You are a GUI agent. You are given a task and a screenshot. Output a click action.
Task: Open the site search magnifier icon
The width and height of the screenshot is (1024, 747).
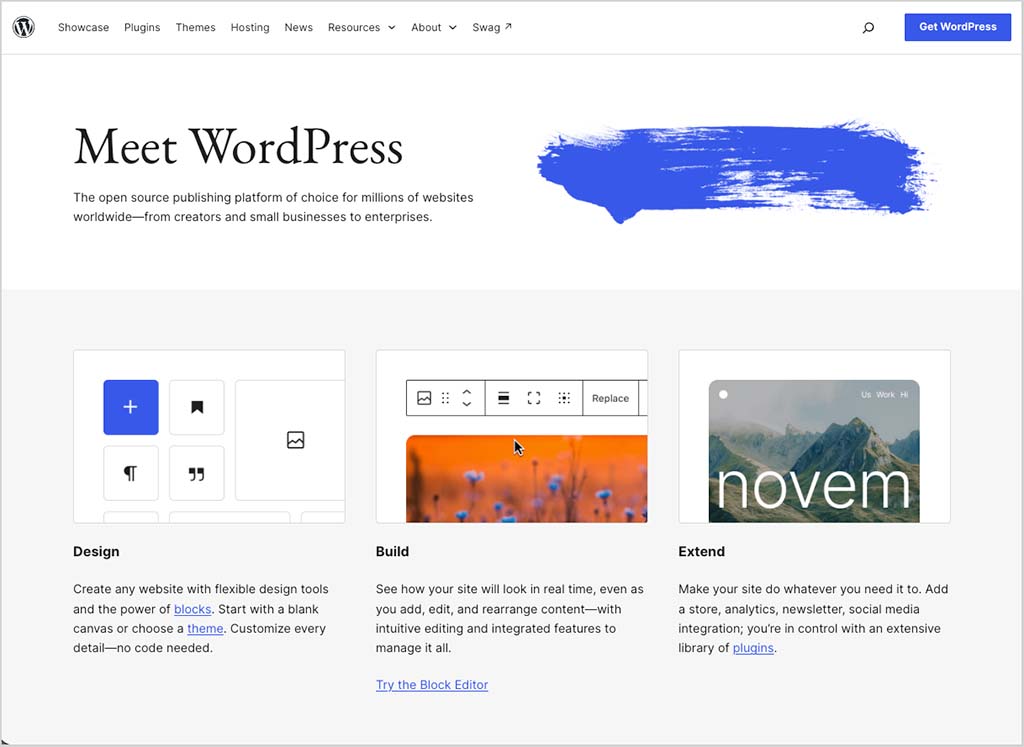pyautogui.click(x=868, y=27)
